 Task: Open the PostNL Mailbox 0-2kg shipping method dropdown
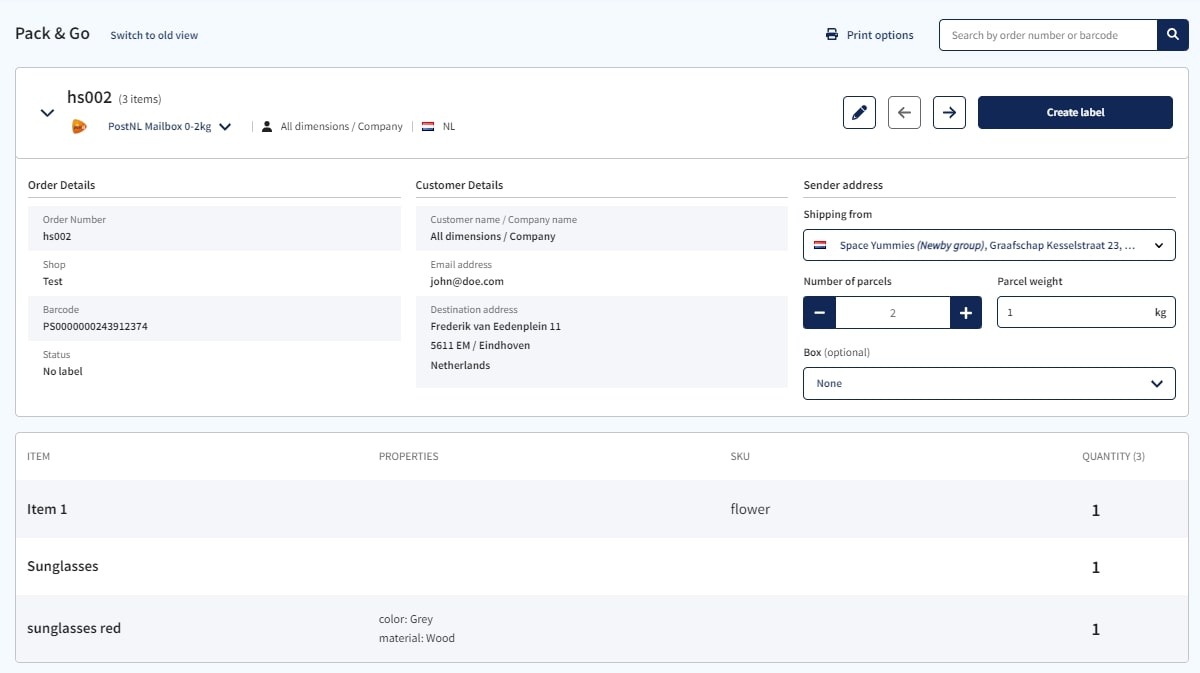point(170,127)
